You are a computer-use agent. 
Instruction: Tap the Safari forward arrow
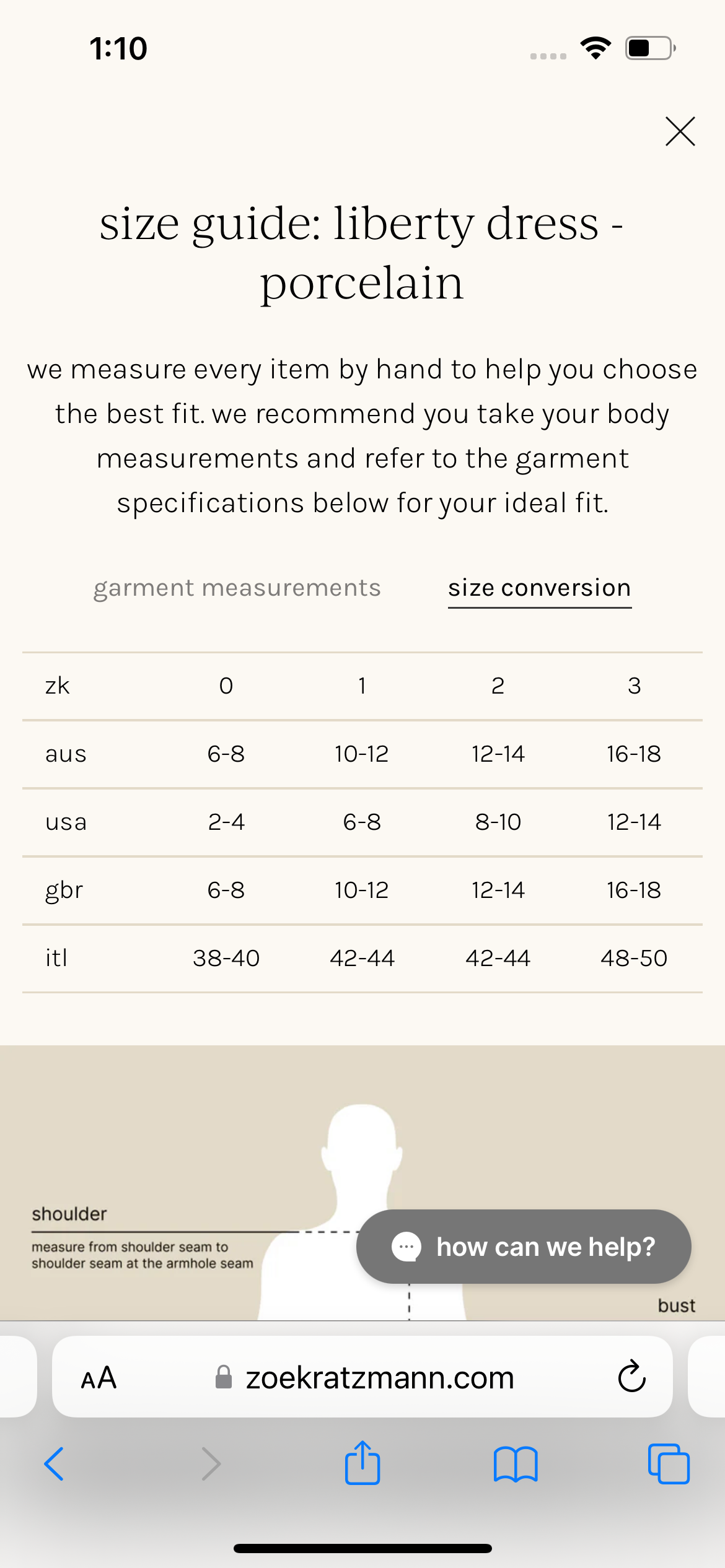211,1464
